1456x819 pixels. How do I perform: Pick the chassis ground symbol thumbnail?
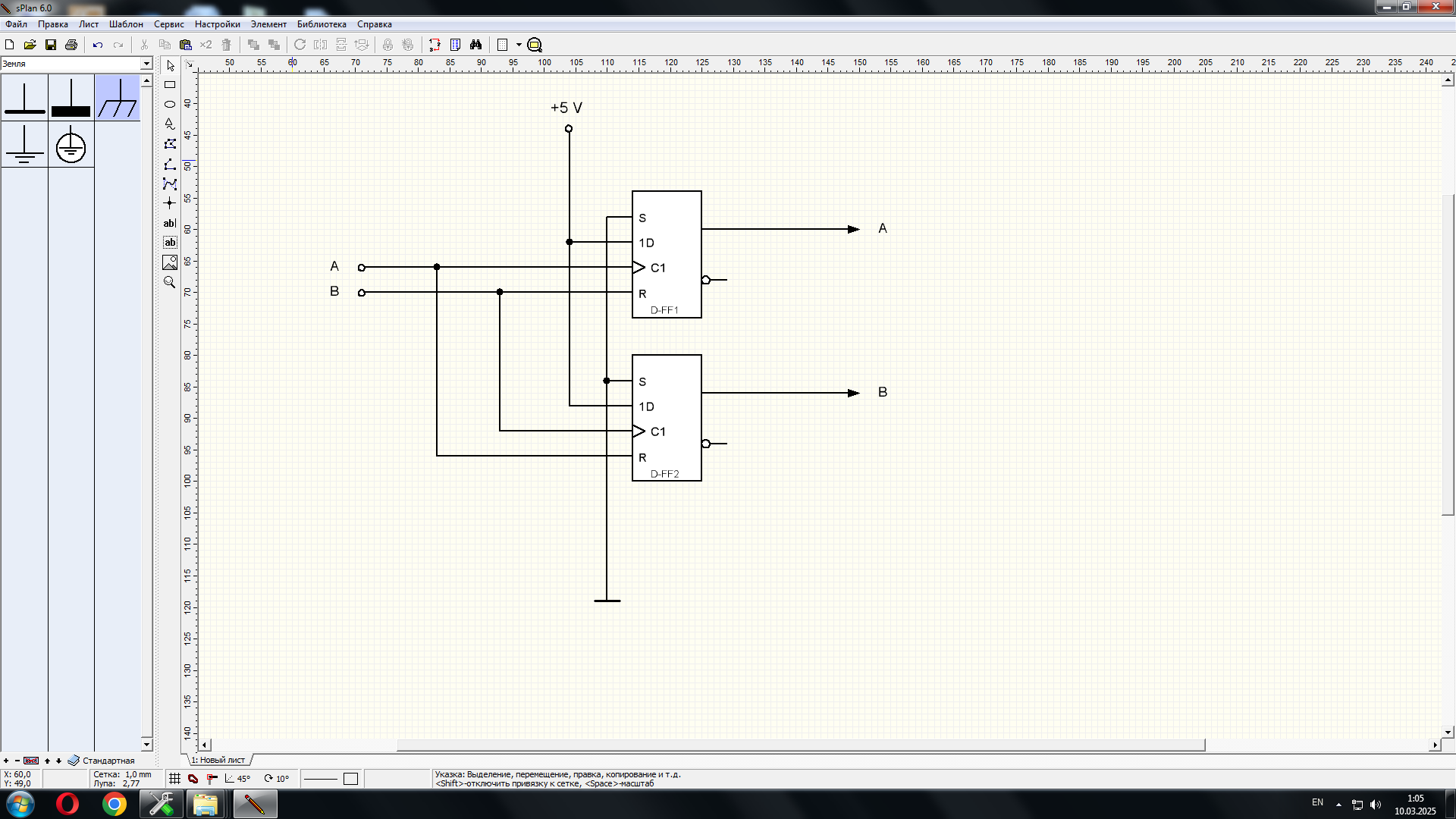(118, 98)
